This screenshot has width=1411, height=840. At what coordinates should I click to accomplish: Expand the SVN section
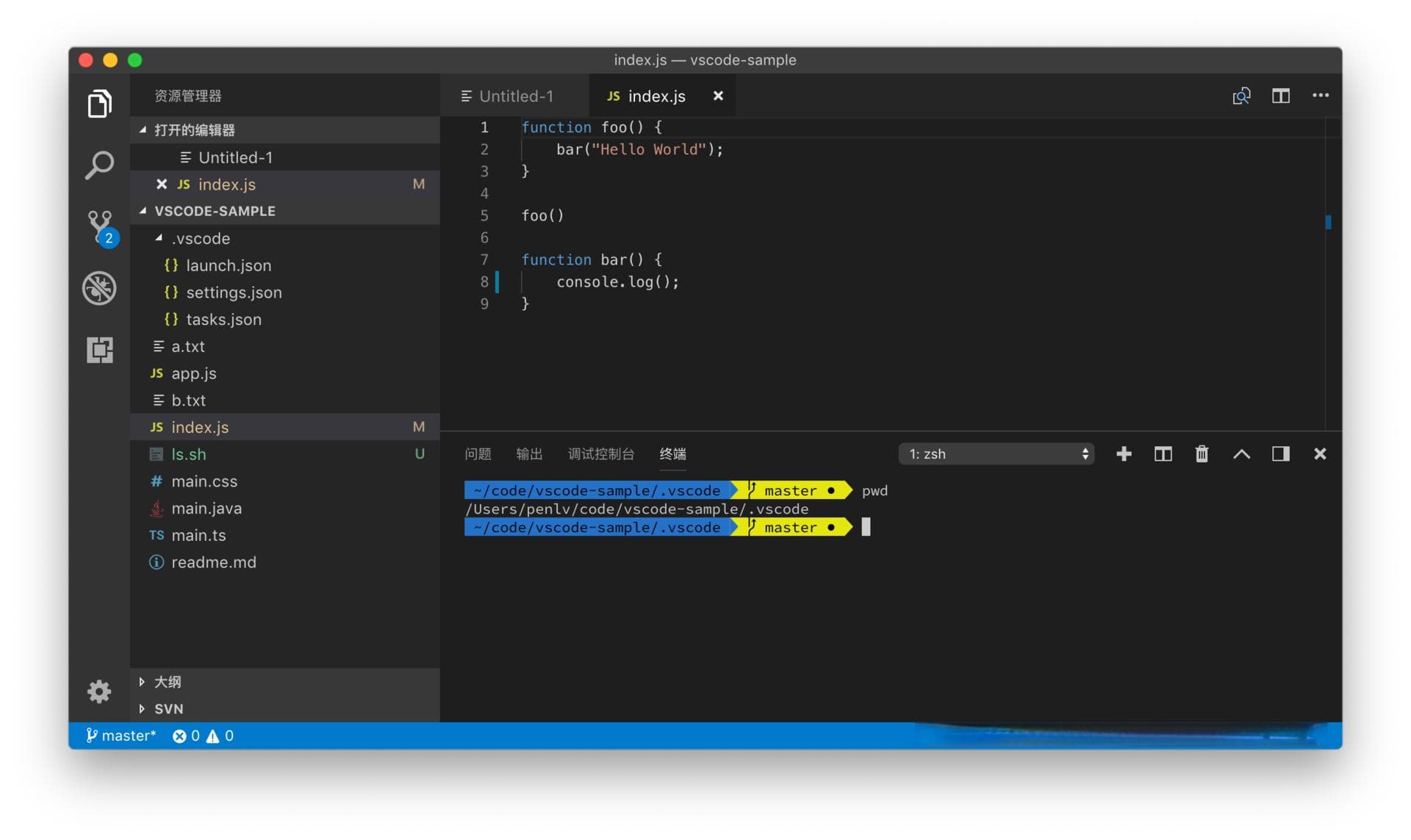(285, 708)
